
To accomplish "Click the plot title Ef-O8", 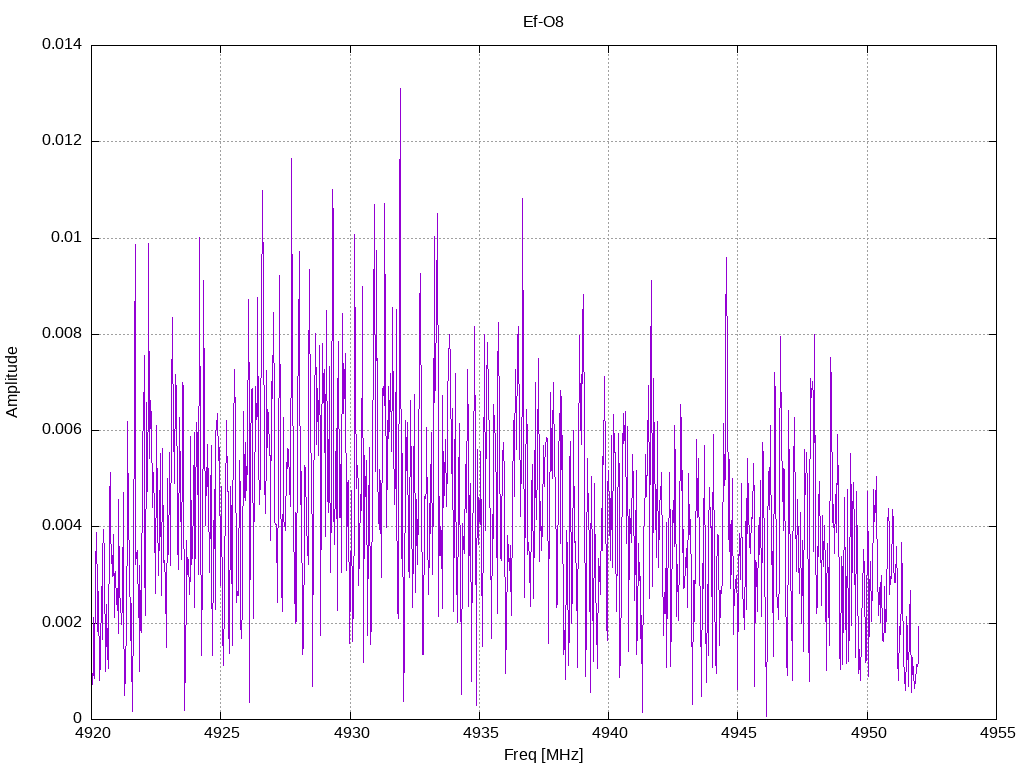I will coord(543,22).
